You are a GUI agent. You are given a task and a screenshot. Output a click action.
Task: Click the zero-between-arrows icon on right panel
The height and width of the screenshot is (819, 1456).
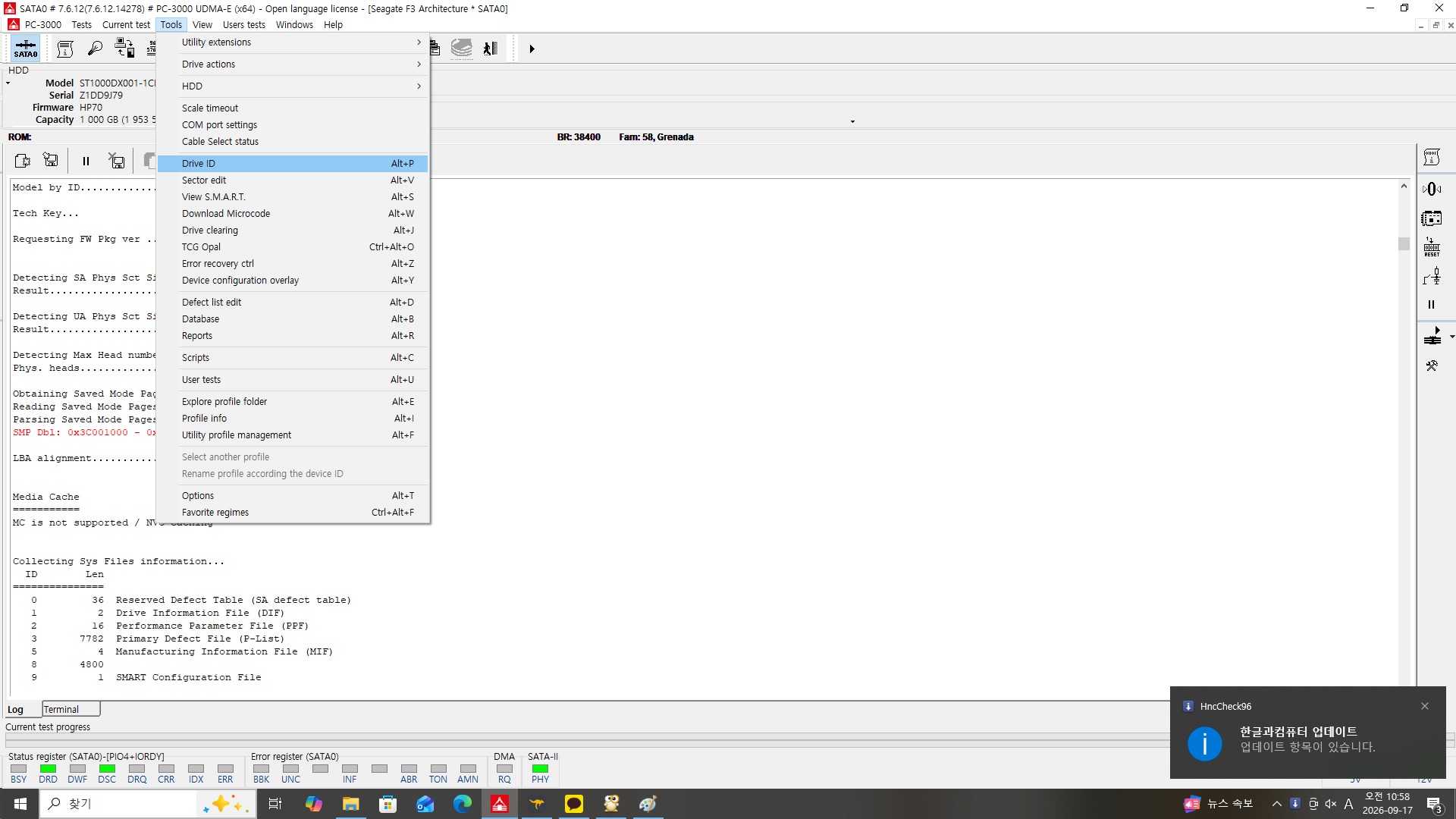coord(1431,189)
